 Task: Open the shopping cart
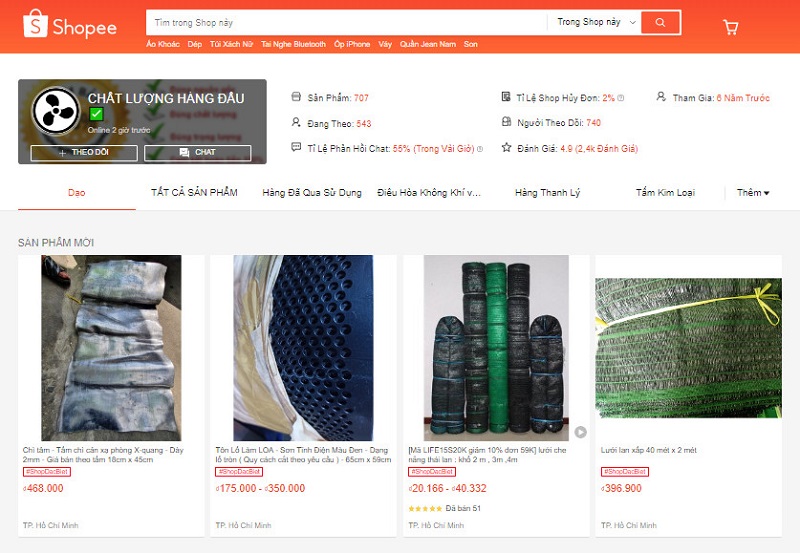(731, 27)
